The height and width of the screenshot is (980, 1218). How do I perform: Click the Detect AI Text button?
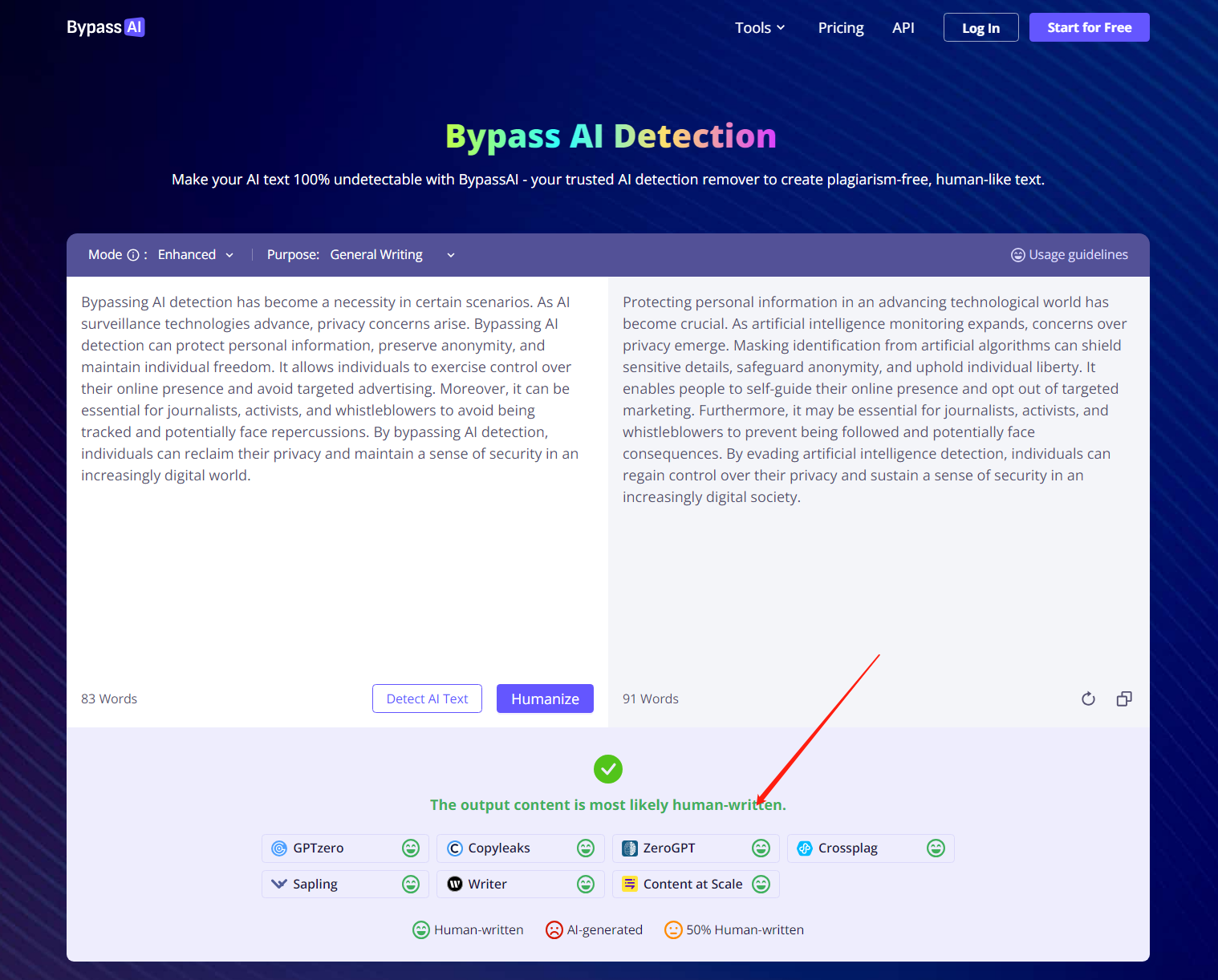click(427, 699)
